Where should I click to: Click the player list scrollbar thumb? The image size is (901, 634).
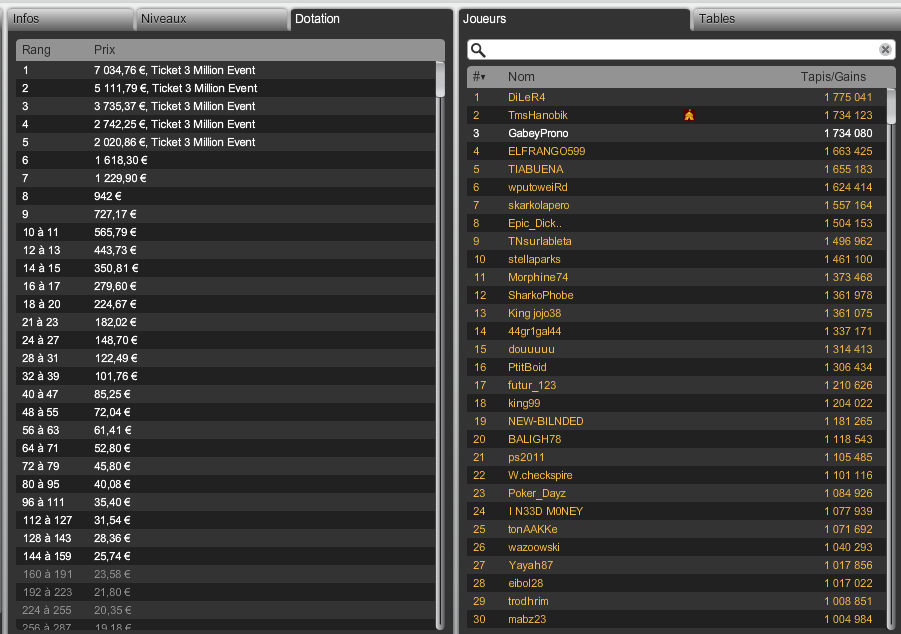pyautogui.click(x=891, y=107)
